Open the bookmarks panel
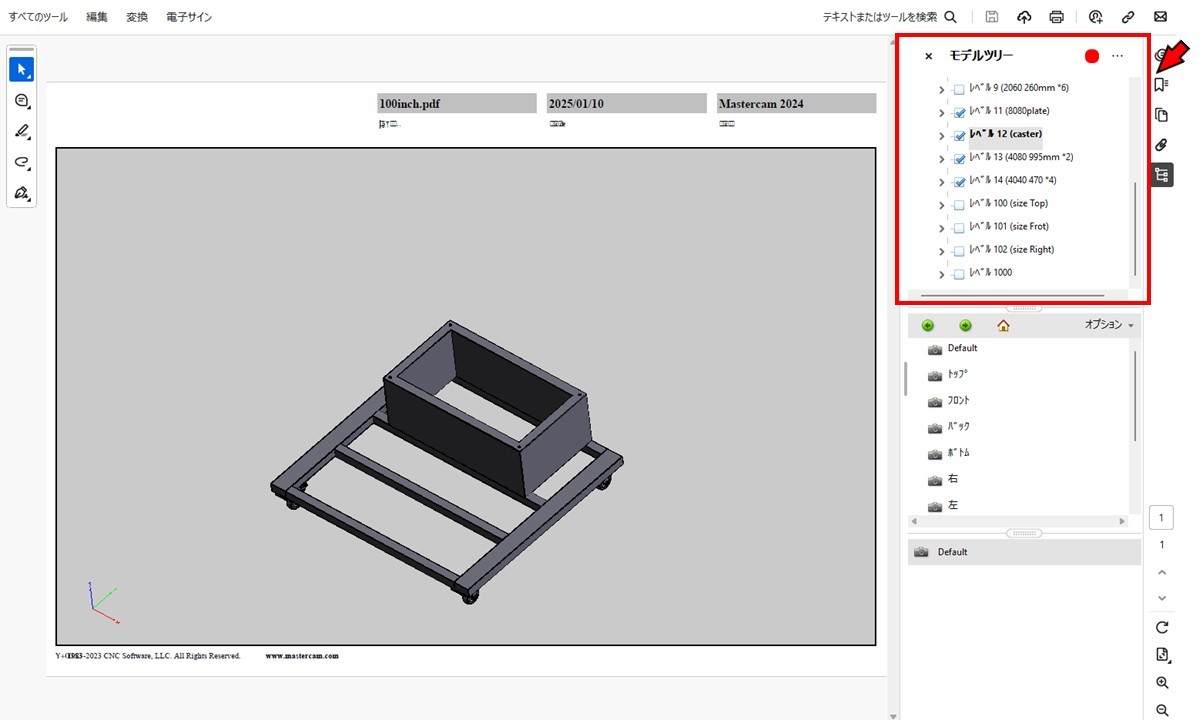1203x720 pixels. 1160,84
